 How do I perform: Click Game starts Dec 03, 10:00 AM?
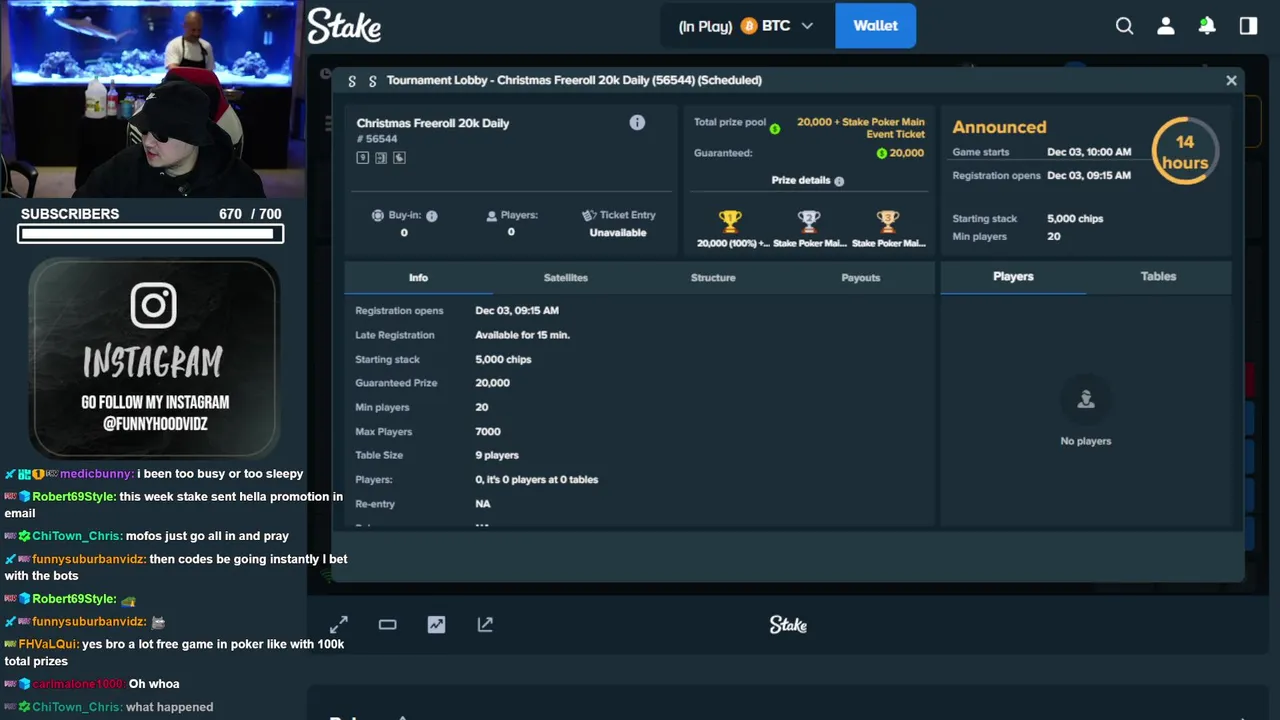coord(1041,152)
